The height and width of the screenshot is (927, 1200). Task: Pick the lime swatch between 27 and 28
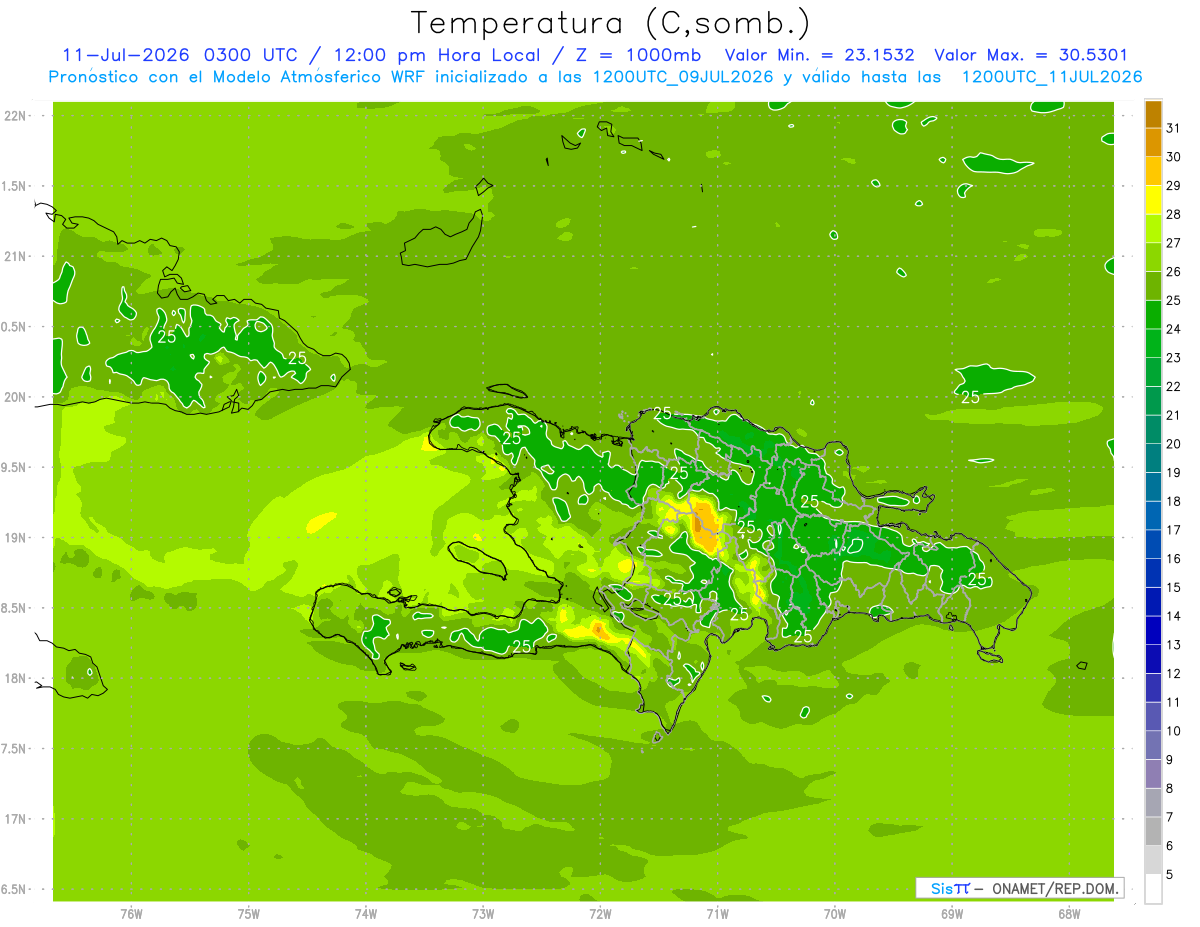[1153, 228]
